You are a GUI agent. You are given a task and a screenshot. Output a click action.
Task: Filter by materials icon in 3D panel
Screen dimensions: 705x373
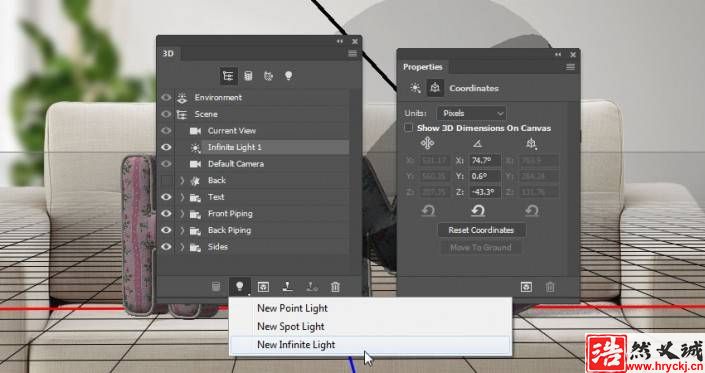click(x=268, y=76)
